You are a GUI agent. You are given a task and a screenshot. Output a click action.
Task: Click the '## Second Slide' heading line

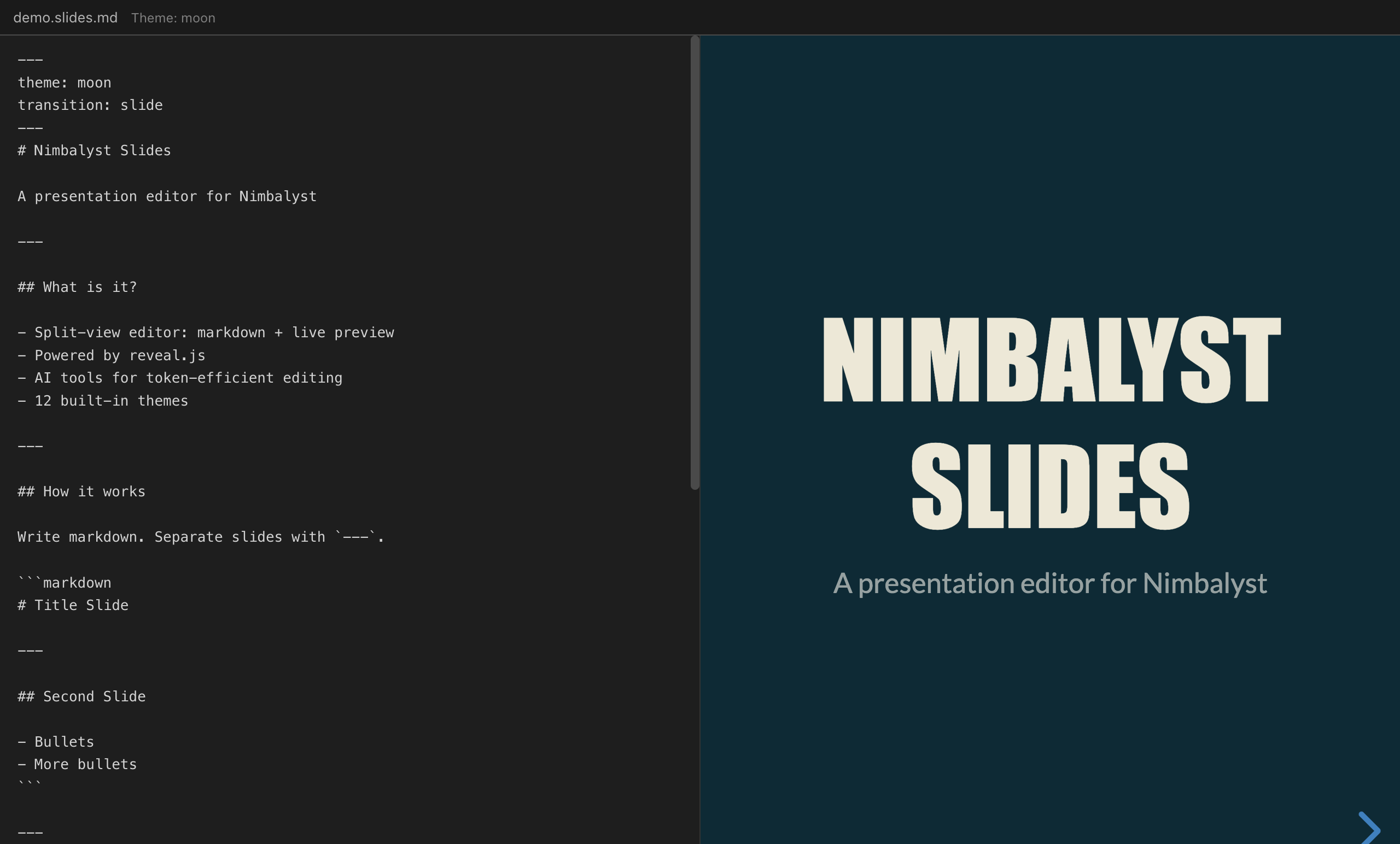pyautogui.click(x=81, y=696)
